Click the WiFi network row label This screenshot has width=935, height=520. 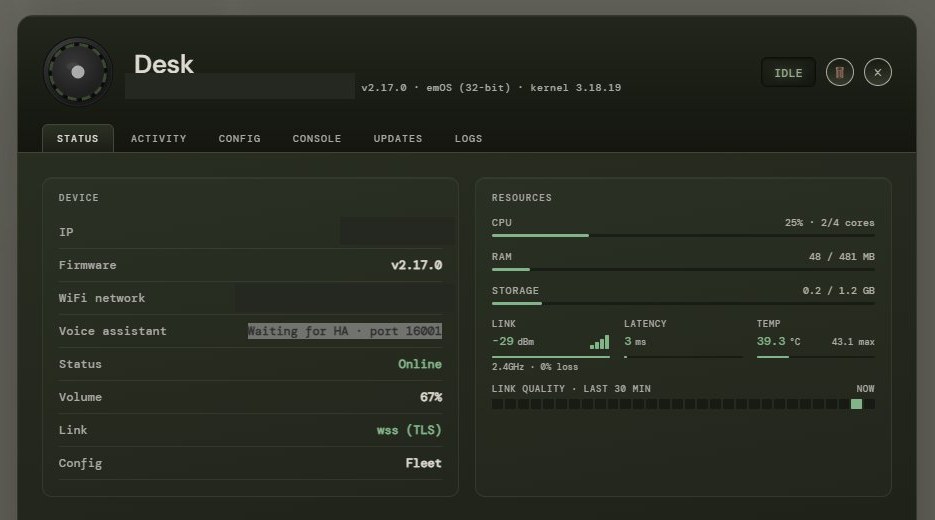point(102,298)
